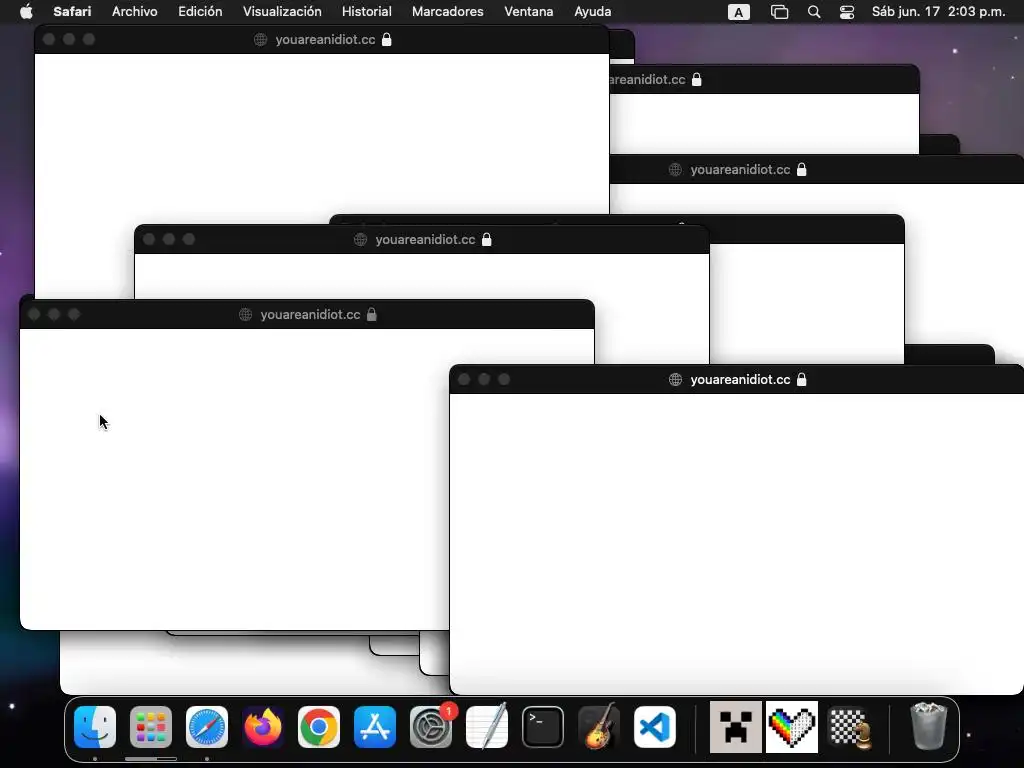Launch Firefox from the Dock
The image size is (1024, 768).
coord(263,727)
